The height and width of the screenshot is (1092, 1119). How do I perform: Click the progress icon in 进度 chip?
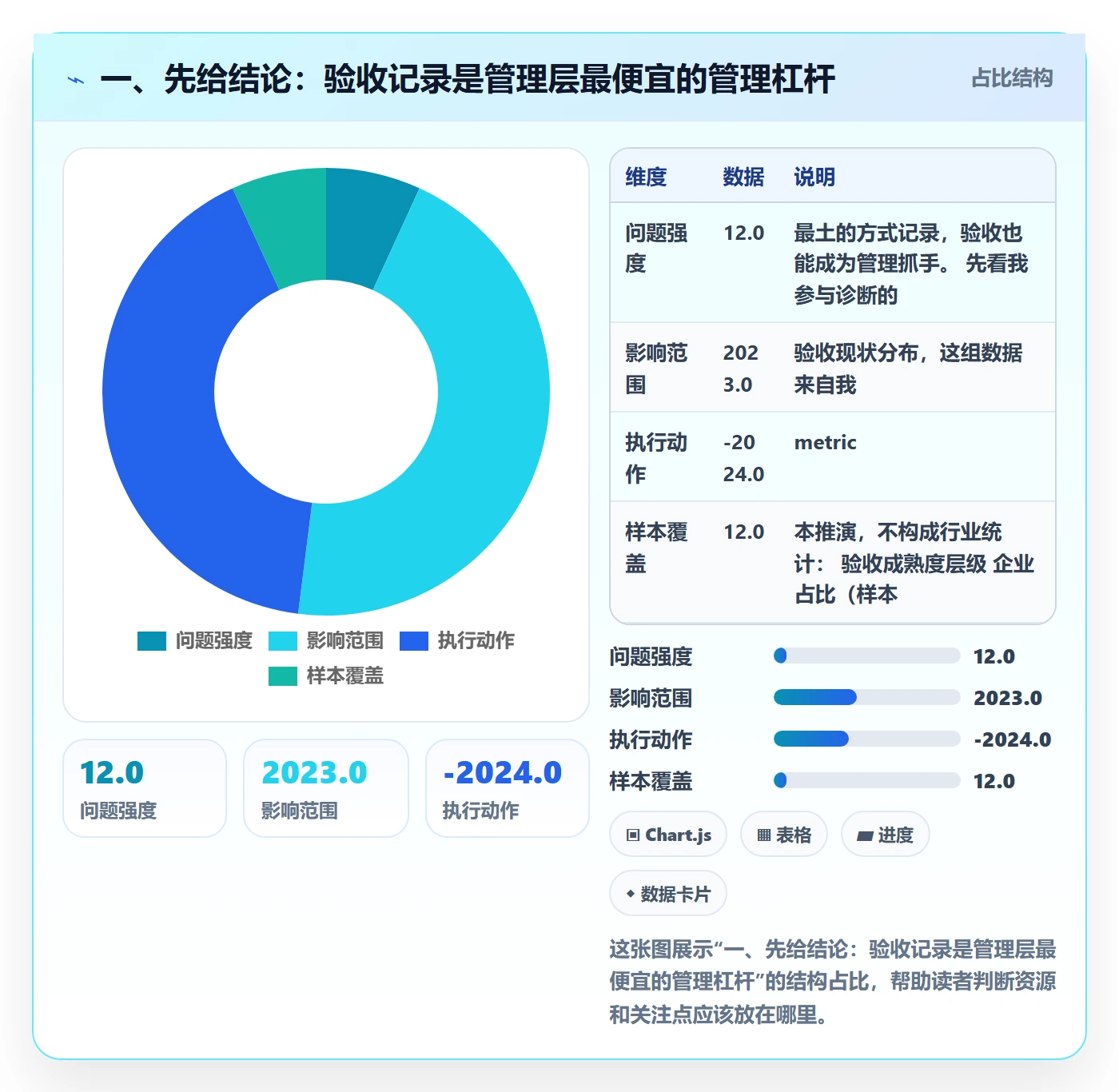pos(865,836)
